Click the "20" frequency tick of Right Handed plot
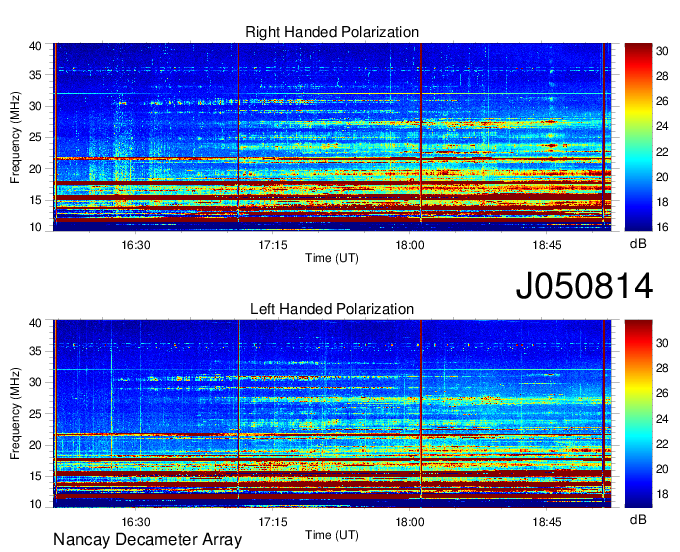This screenshot has width=680, height=552. coord(35,169)
